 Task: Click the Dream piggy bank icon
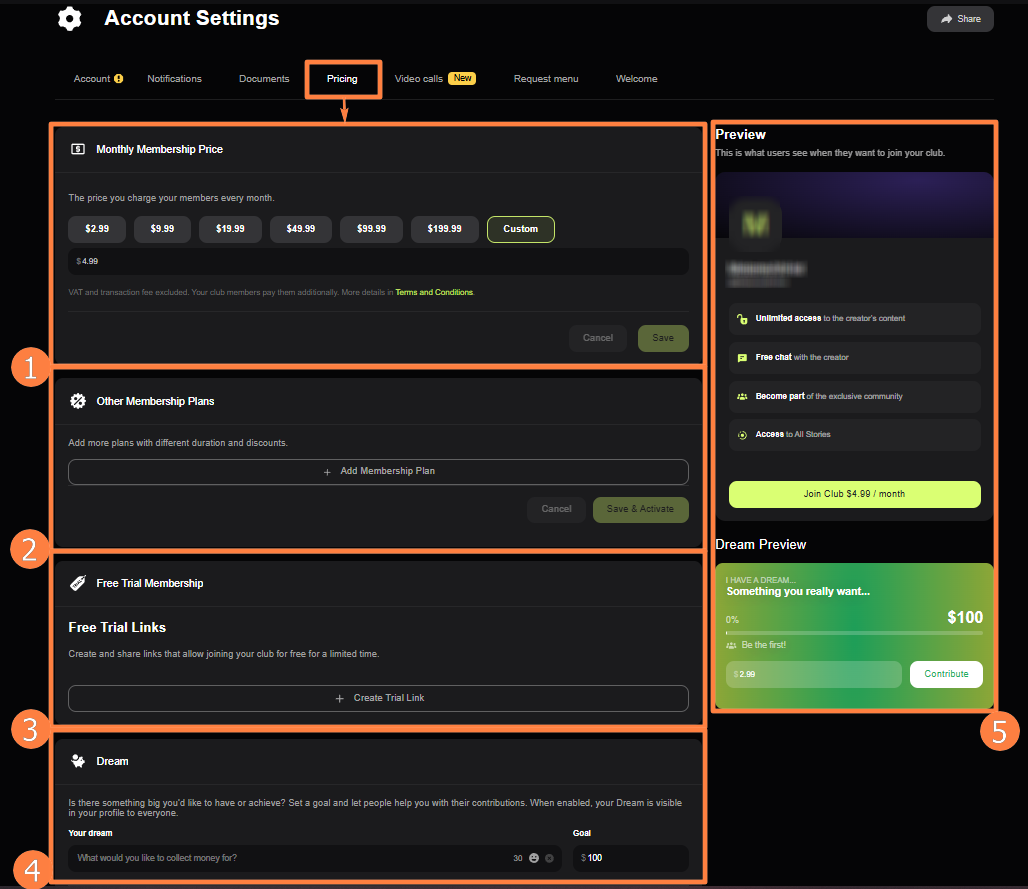(78, 761)
